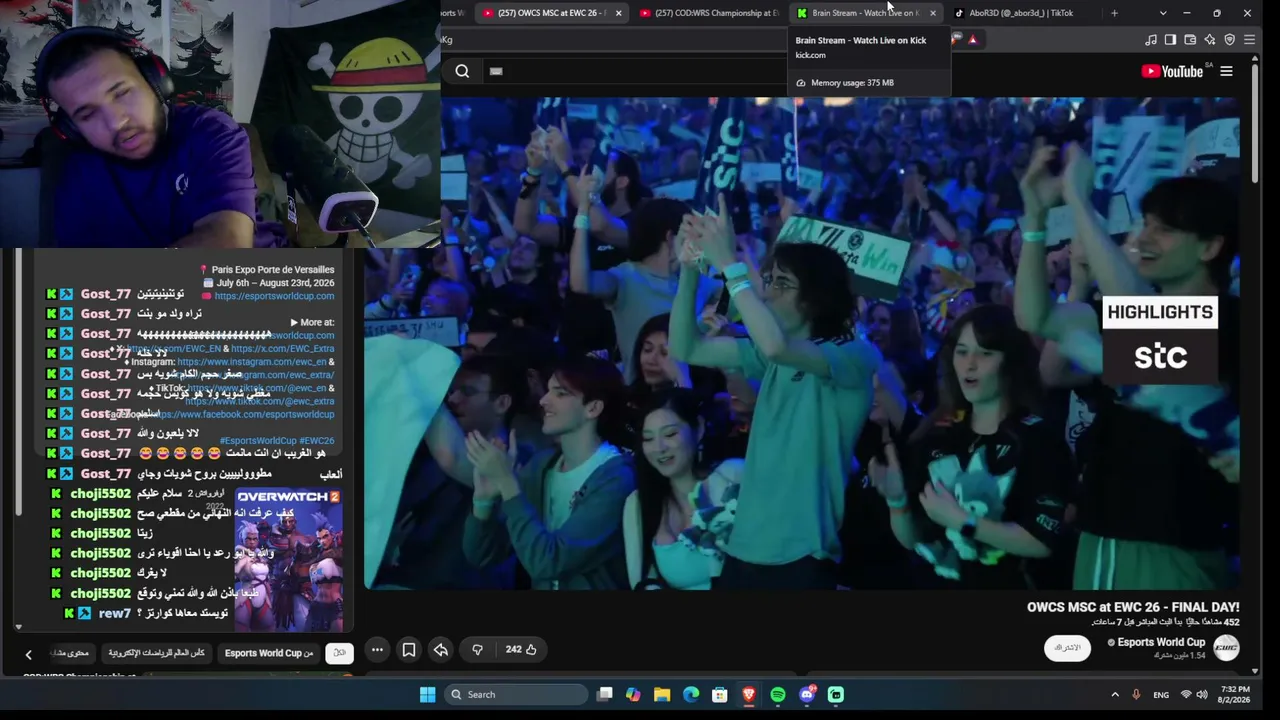Open Discord from the taskbar
Screen dimensions: 1280x720
807,695
